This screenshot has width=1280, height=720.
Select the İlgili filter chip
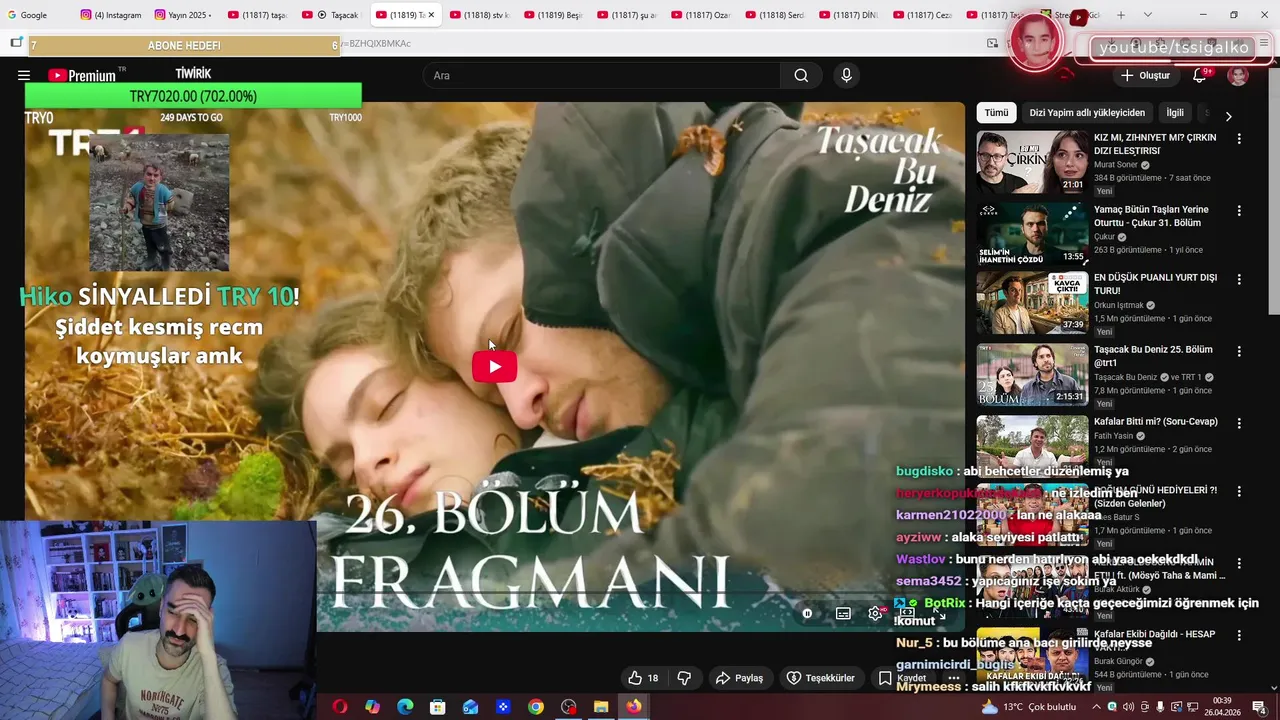click(x=1175, y=113)
